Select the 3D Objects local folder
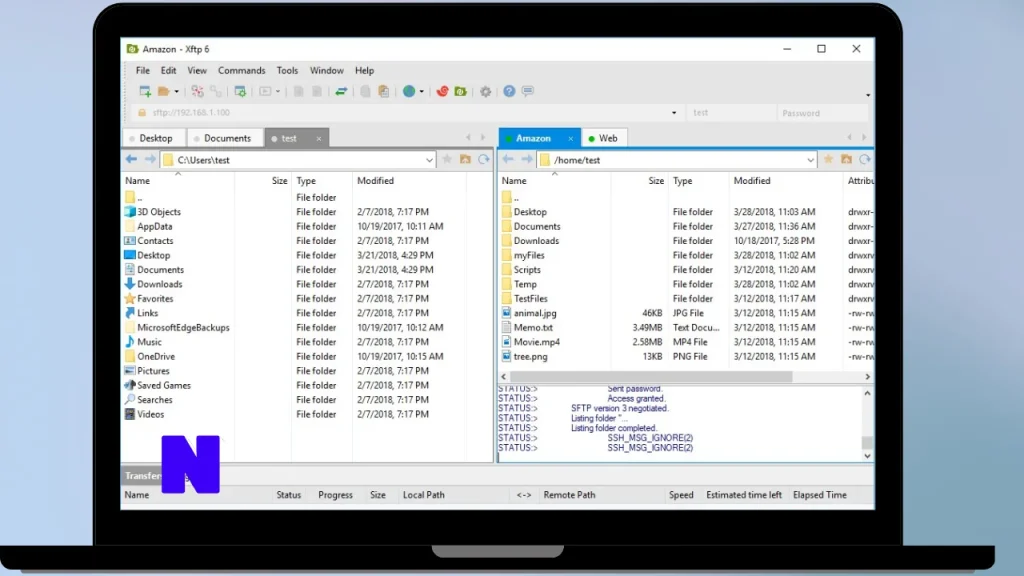Screen dimensions: 1024x576 [x=159, y=212]
